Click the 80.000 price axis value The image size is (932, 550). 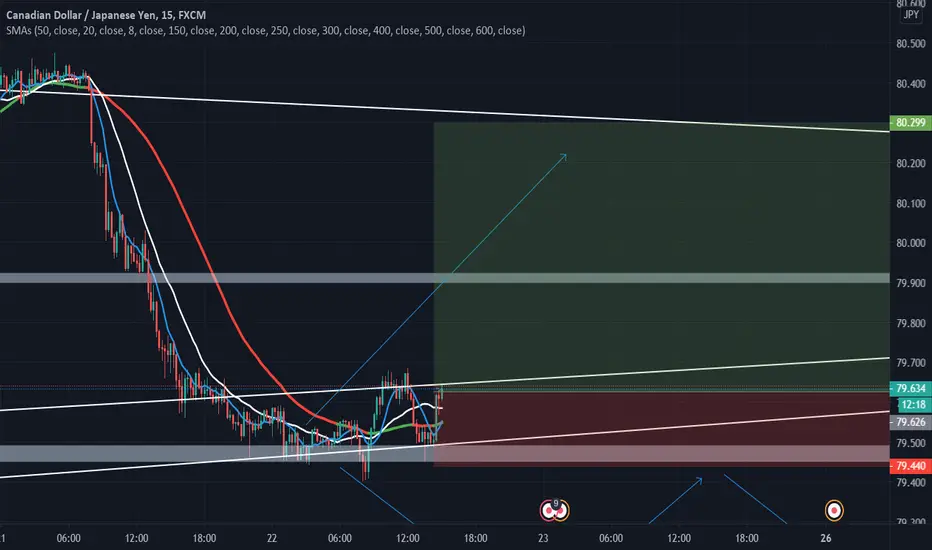tap(911, 243)
